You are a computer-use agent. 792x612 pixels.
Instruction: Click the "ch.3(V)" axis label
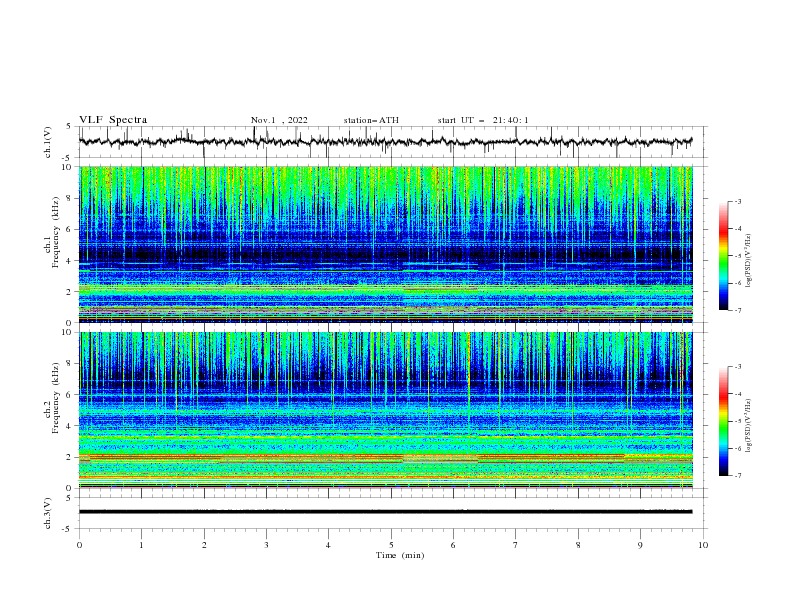coord(48,513)
